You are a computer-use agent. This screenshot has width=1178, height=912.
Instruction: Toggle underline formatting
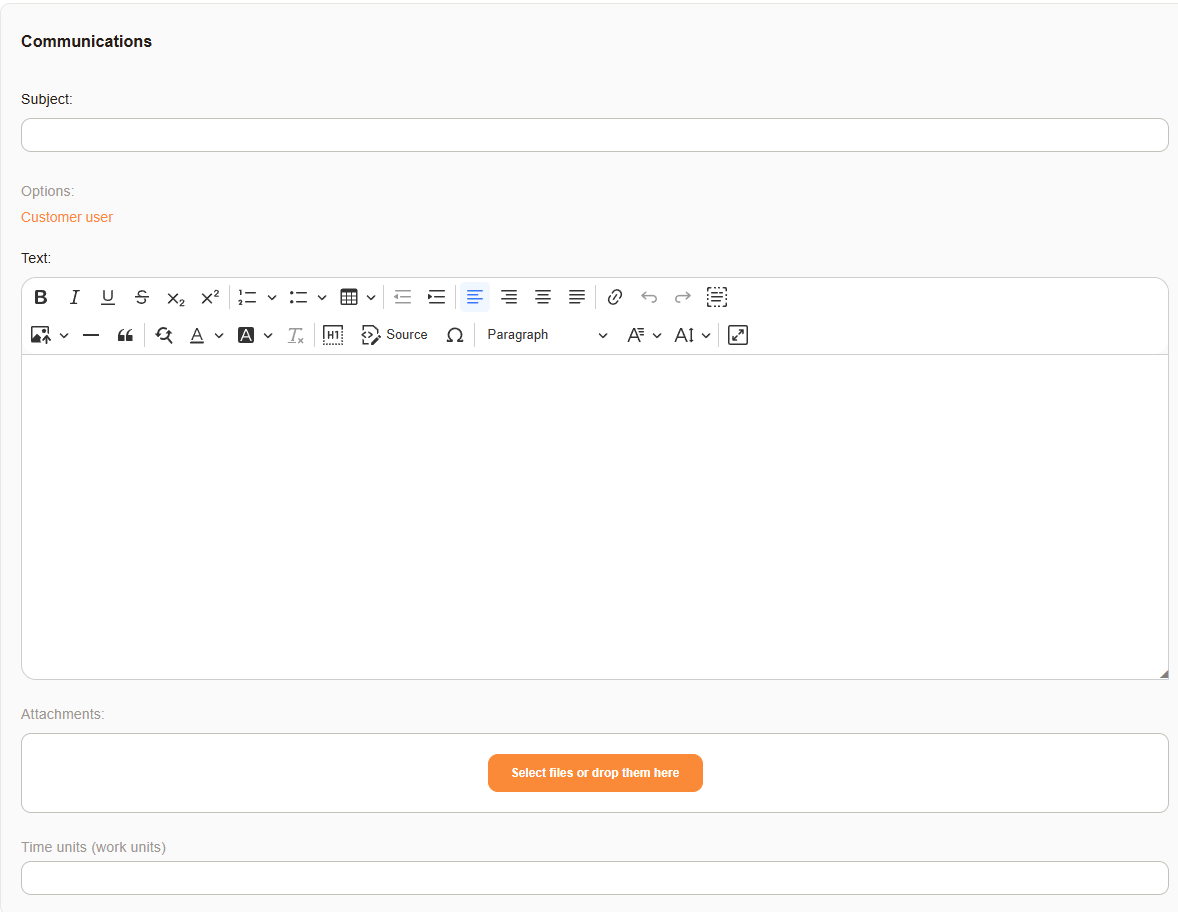coord(108,297)
